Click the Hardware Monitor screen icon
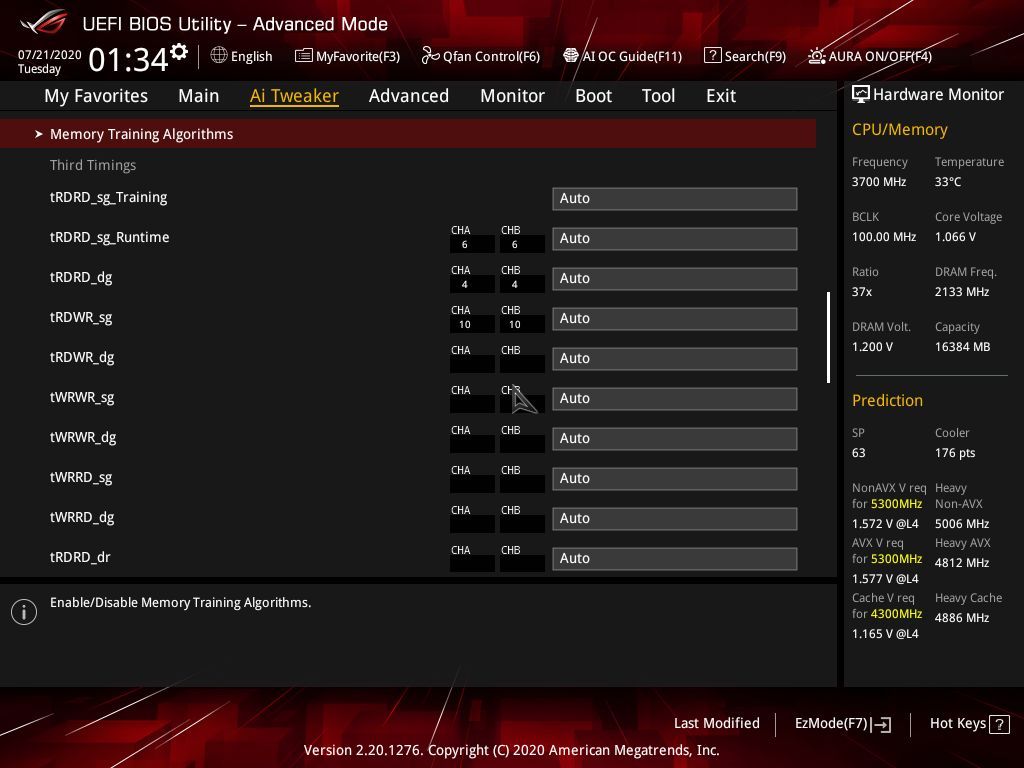Image resolution: width=1024 pixels, height=768 pixels. click(861, 94)
